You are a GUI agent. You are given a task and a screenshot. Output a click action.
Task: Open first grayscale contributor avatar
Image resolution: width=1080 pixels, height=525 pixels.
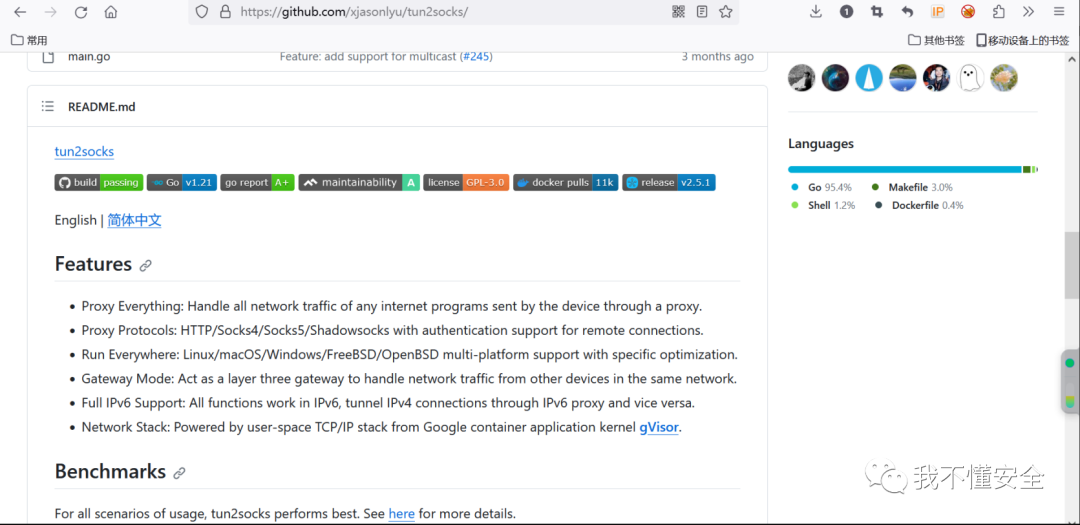coord(801,78)
